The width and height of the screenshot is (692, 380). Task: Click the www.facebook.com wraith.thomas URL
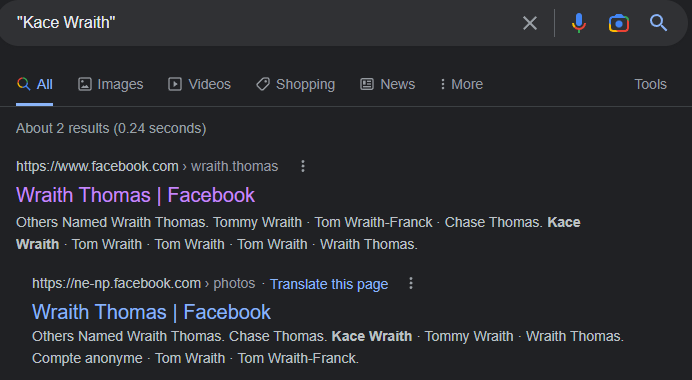click(147, 166)
